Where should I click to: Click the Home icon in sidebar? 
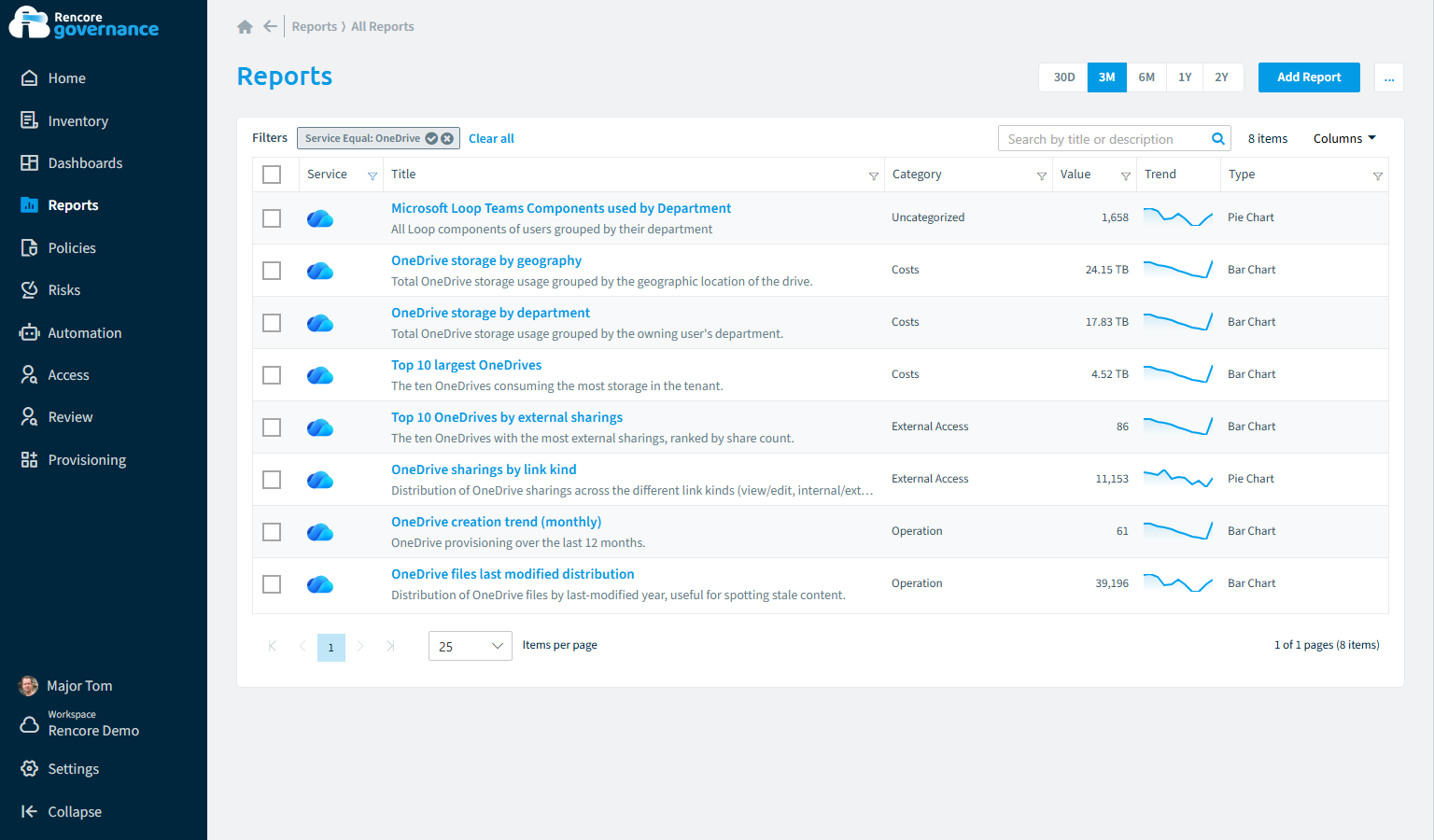coord(30,78)
